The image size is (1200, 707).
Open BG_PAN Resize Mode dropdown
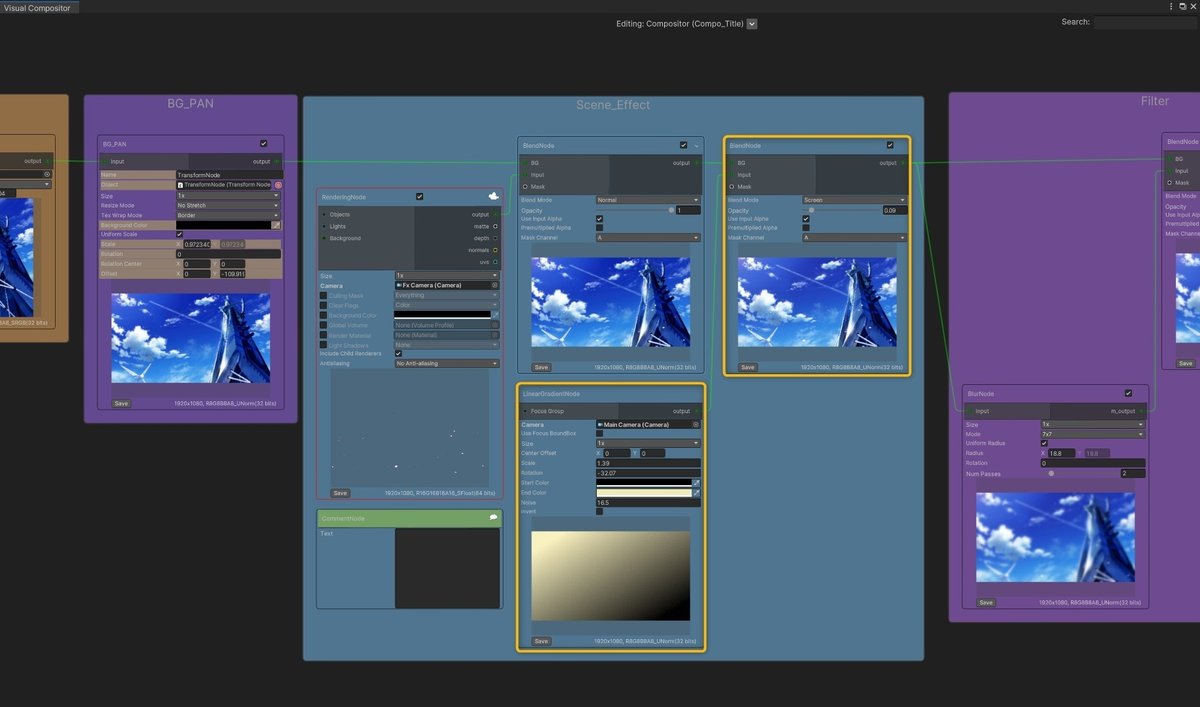pos(228,206)
